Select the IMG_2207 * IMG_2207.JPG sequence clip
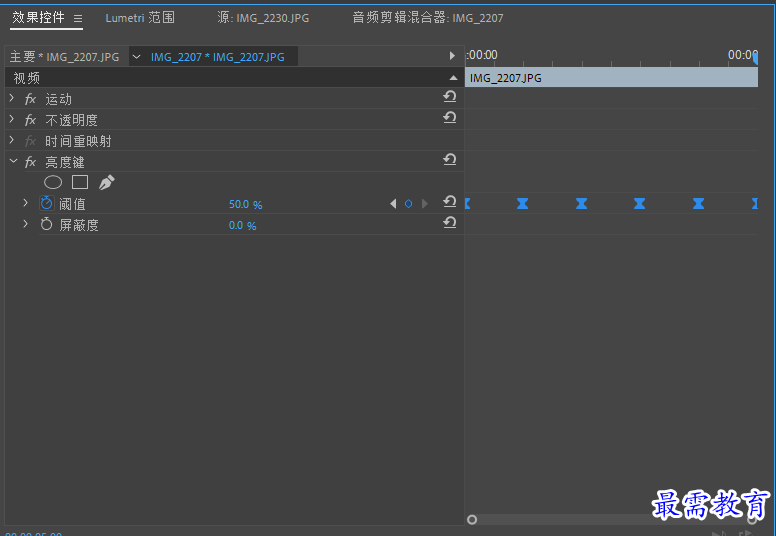Viewport: 776px width, 536px height. [x=218, y=57]
